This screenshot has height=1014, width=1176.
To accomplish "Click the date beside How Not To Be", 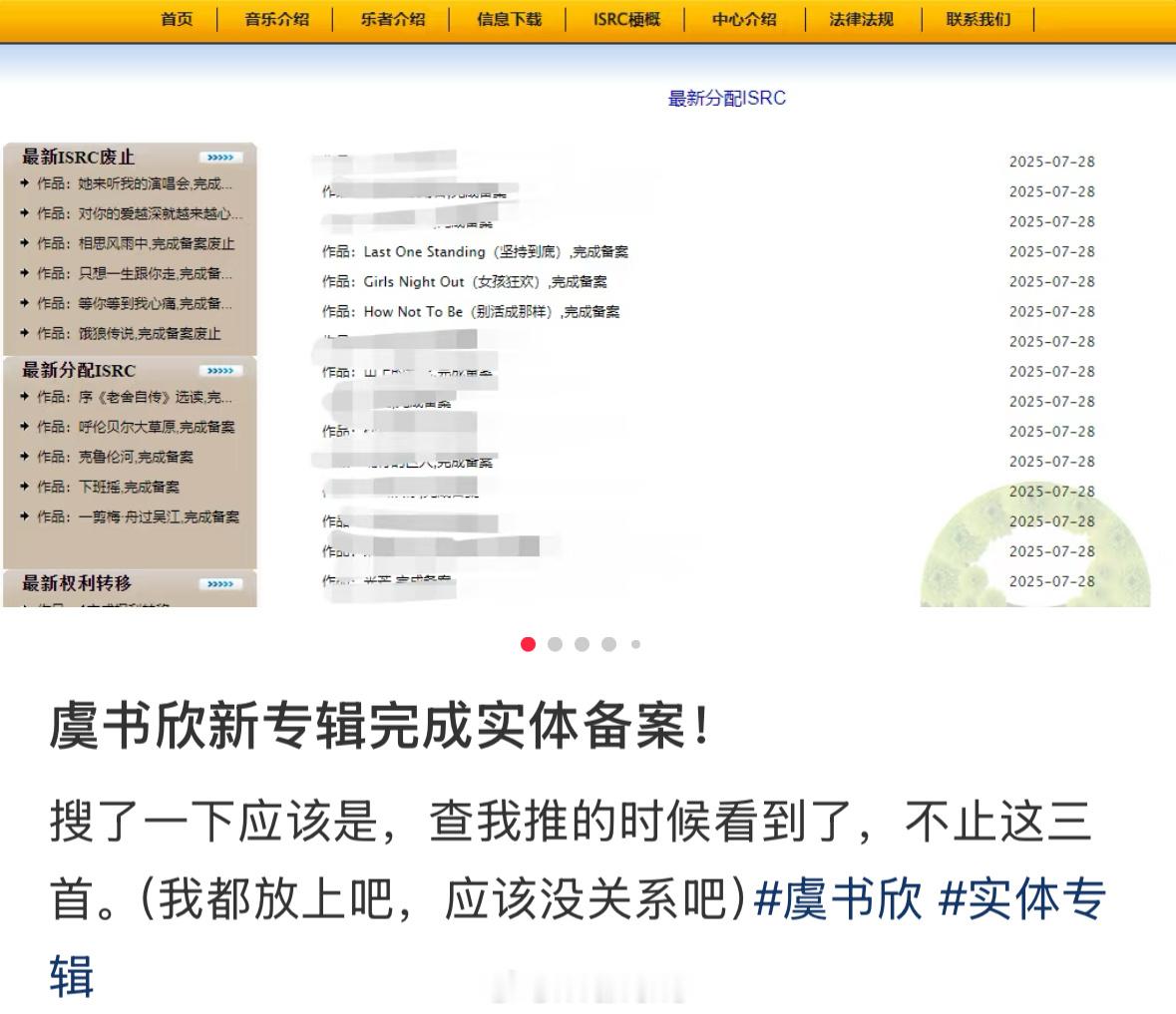I will point(1052,312).
